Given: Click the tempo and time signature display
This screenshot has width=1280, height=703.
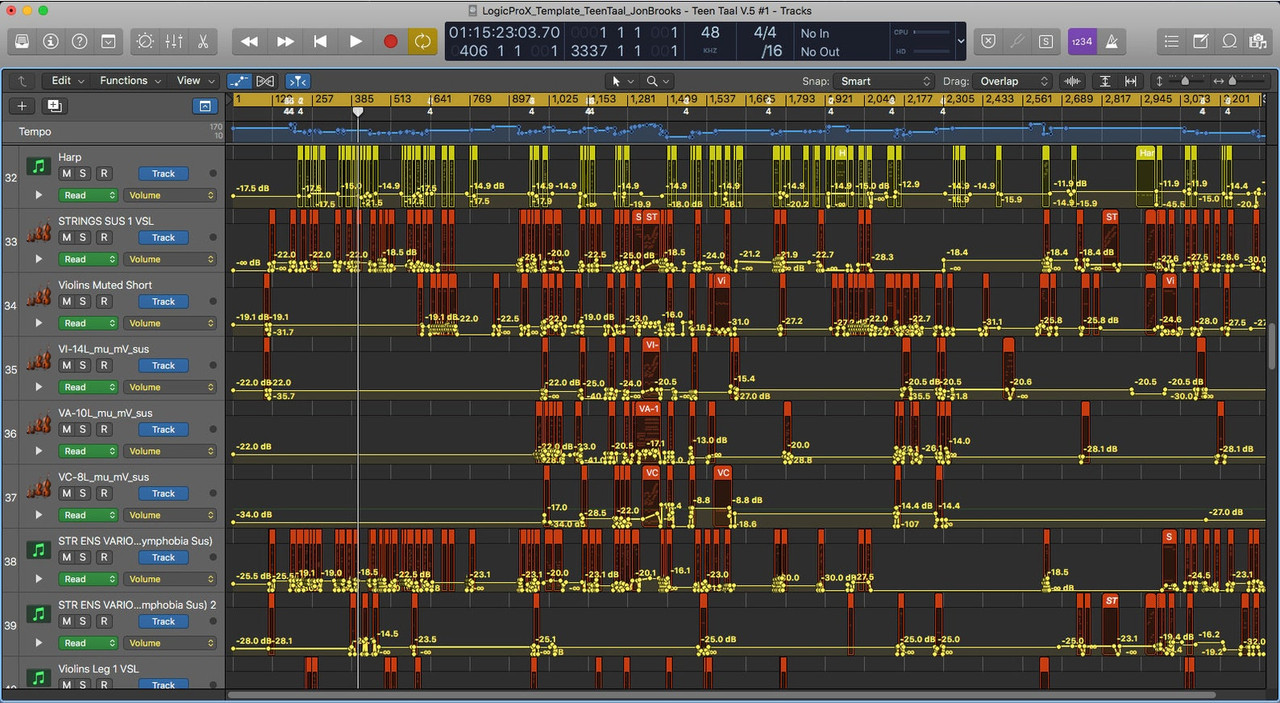Looking at the screenshot, I should [770, 41].
